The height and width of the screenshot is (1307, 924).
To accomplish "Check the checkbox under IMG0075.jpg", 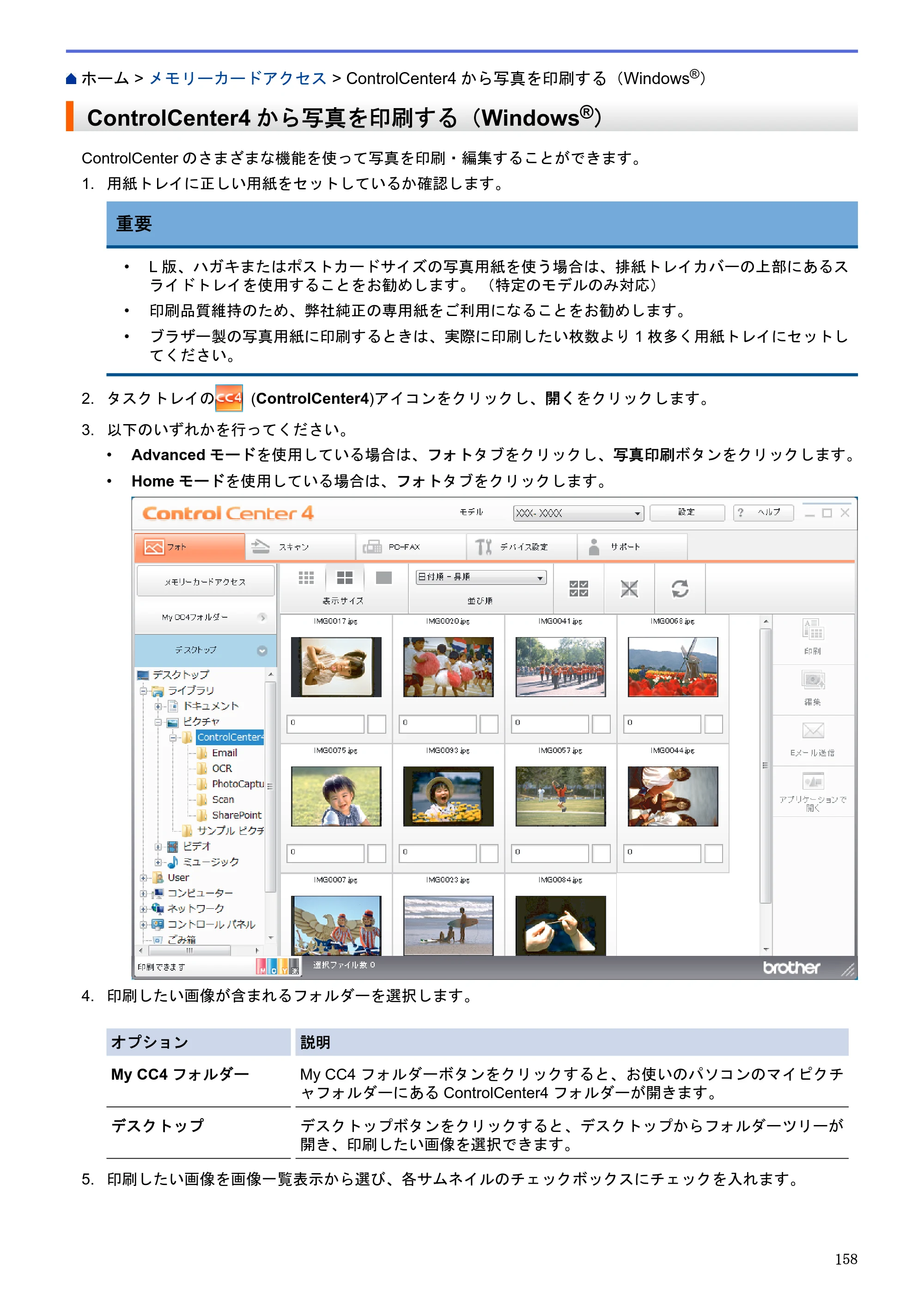I will (x=377, y=853).
